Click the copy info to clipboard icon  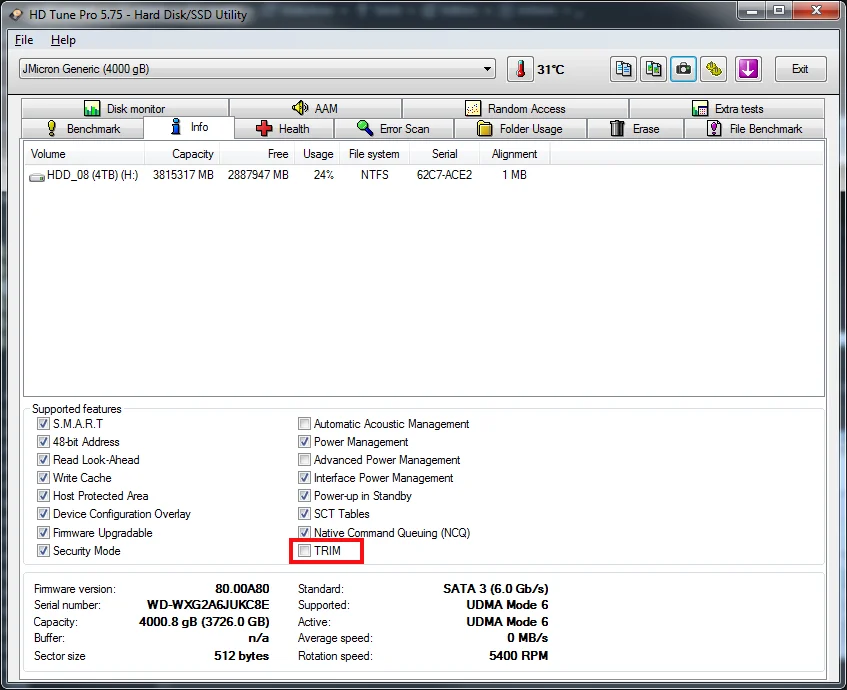coord(623,69)
